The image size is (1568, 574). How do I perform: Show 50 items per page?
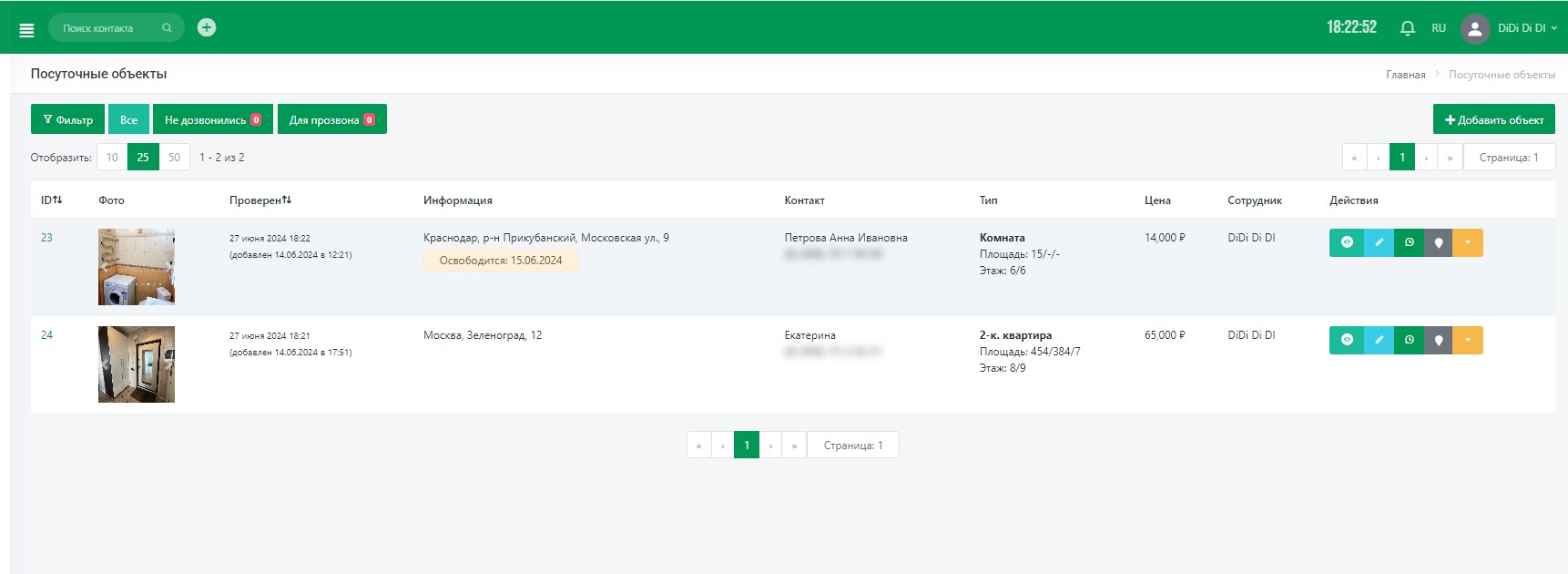(x=174, y=157)
